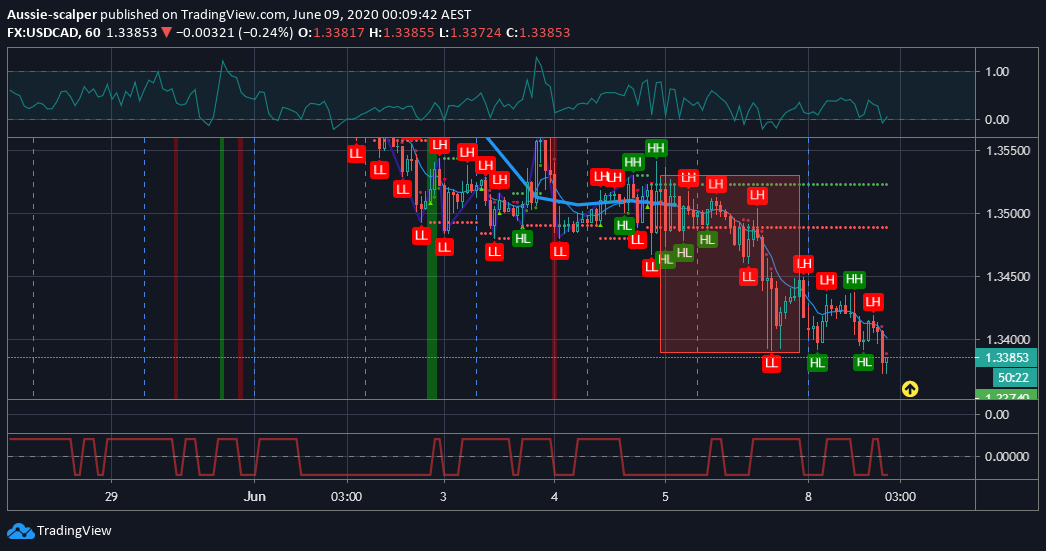
Task: Click the 1.34500 price axis label
Action: click(x=1008, y=276)
